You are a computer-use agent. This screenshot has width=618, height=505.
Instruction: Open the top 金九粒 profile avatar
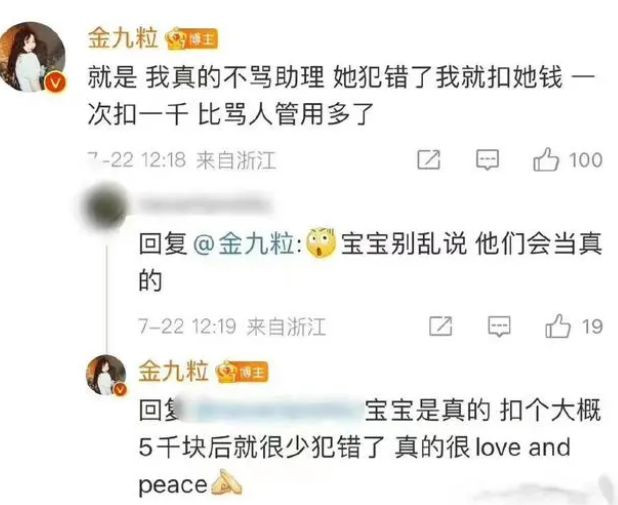(x=33, y=56)
